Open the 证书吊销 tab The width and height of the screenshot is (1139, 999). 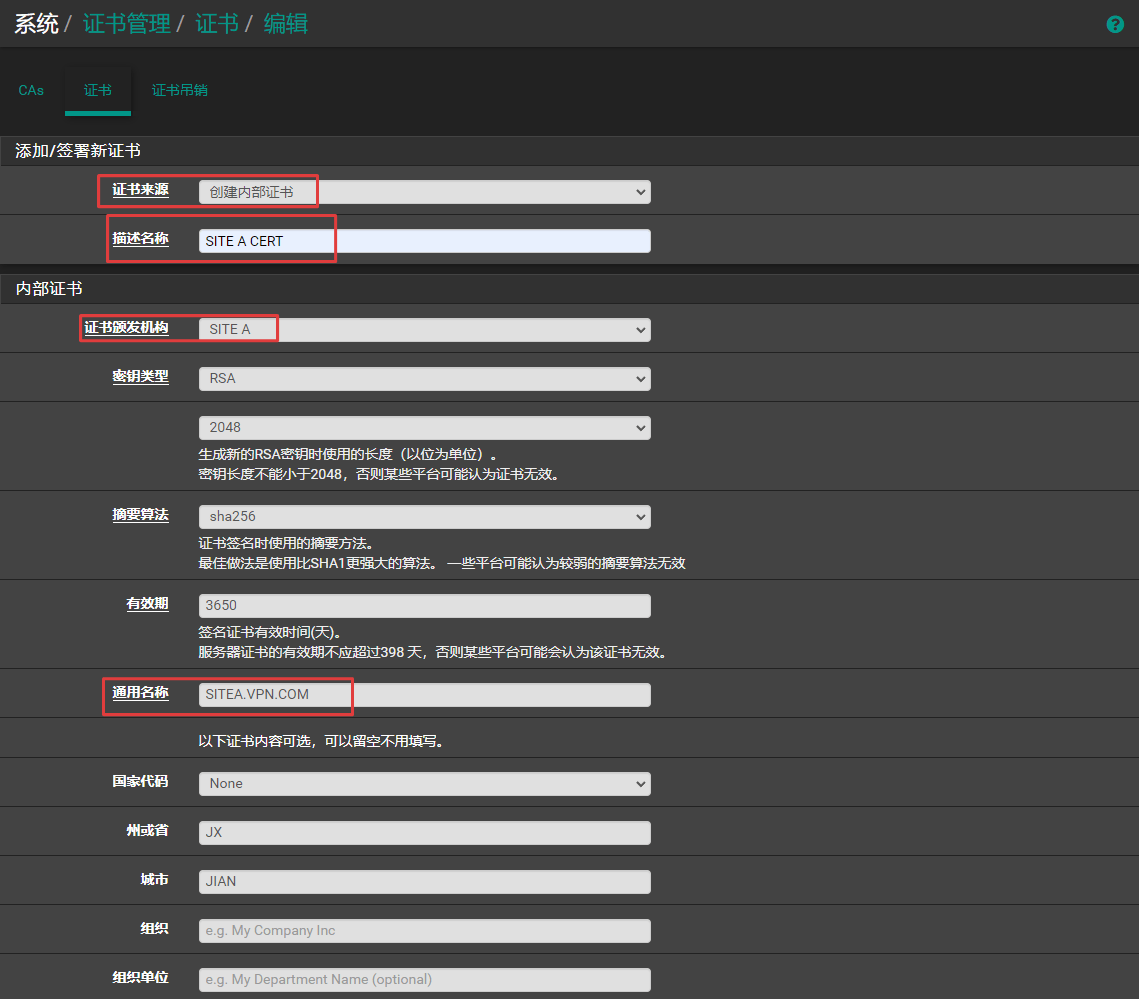pos(180,90)
